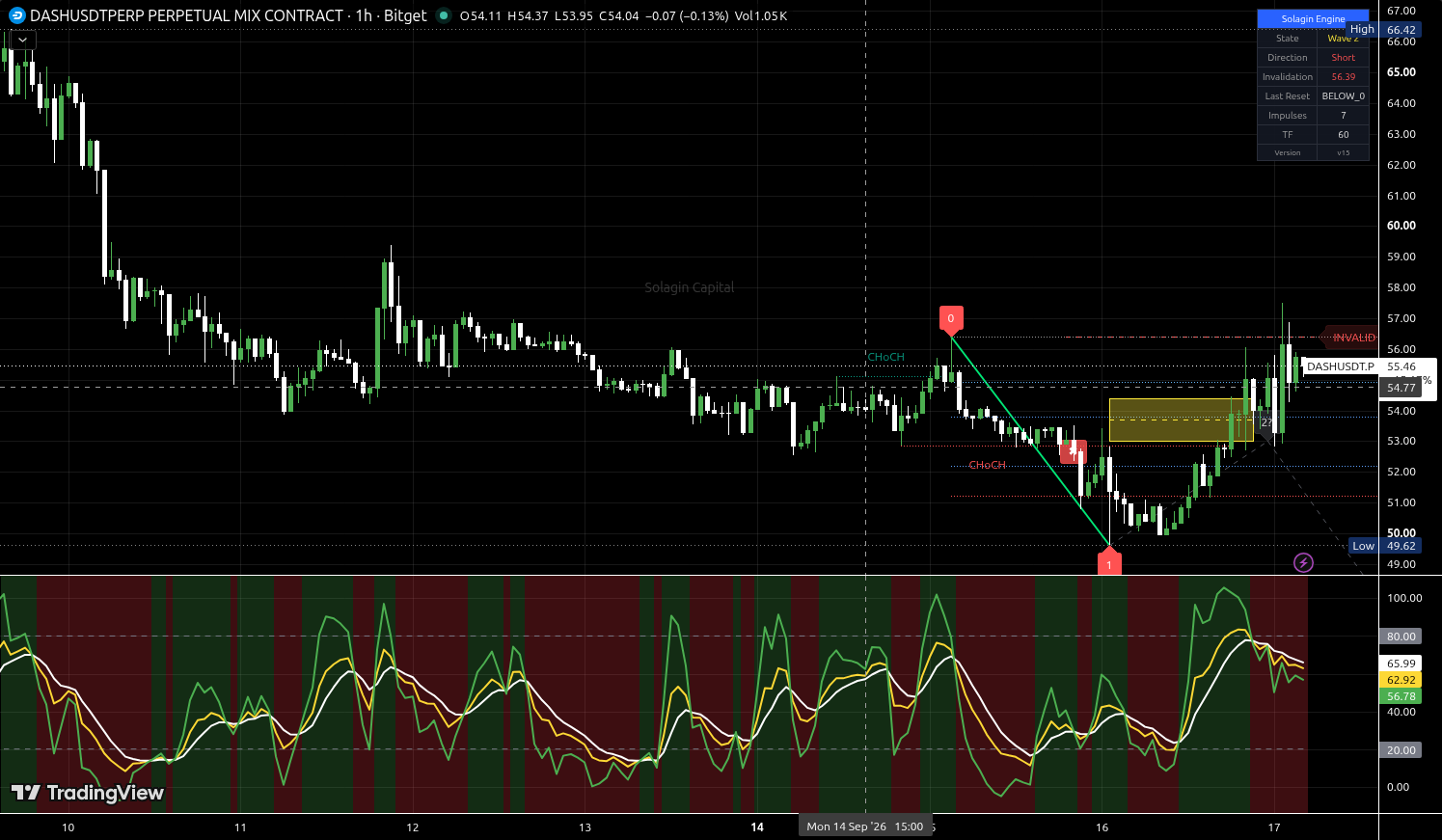Click date 10 on the time axis

point(68,826)
